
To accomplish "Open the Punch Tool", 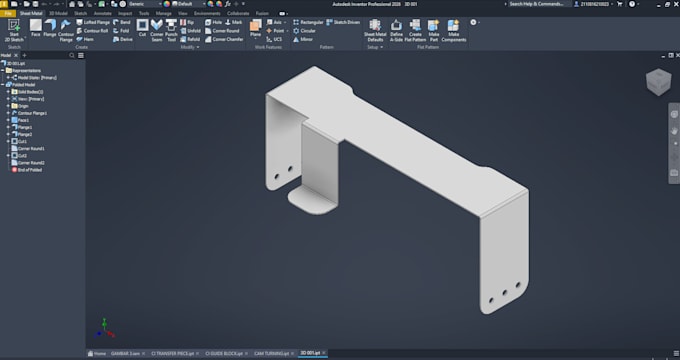I will [171, 30].
